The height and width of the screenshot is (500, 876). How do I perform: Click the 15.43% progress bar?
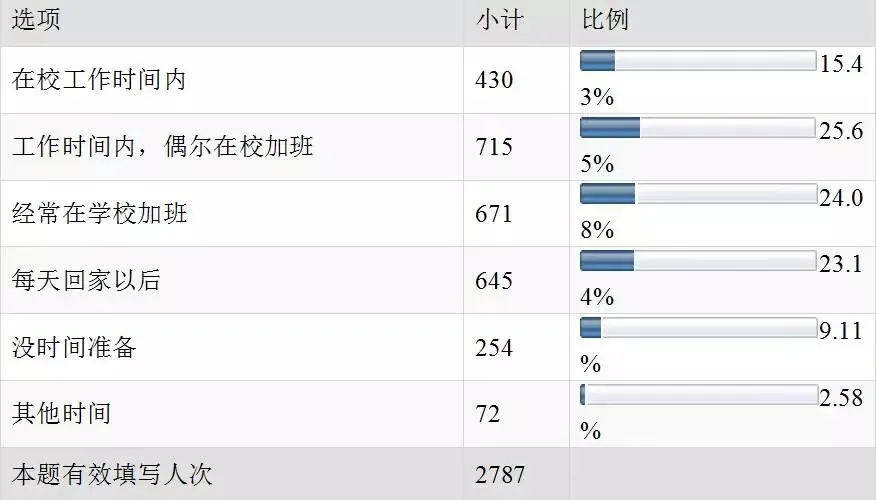[x=698, y=62]
